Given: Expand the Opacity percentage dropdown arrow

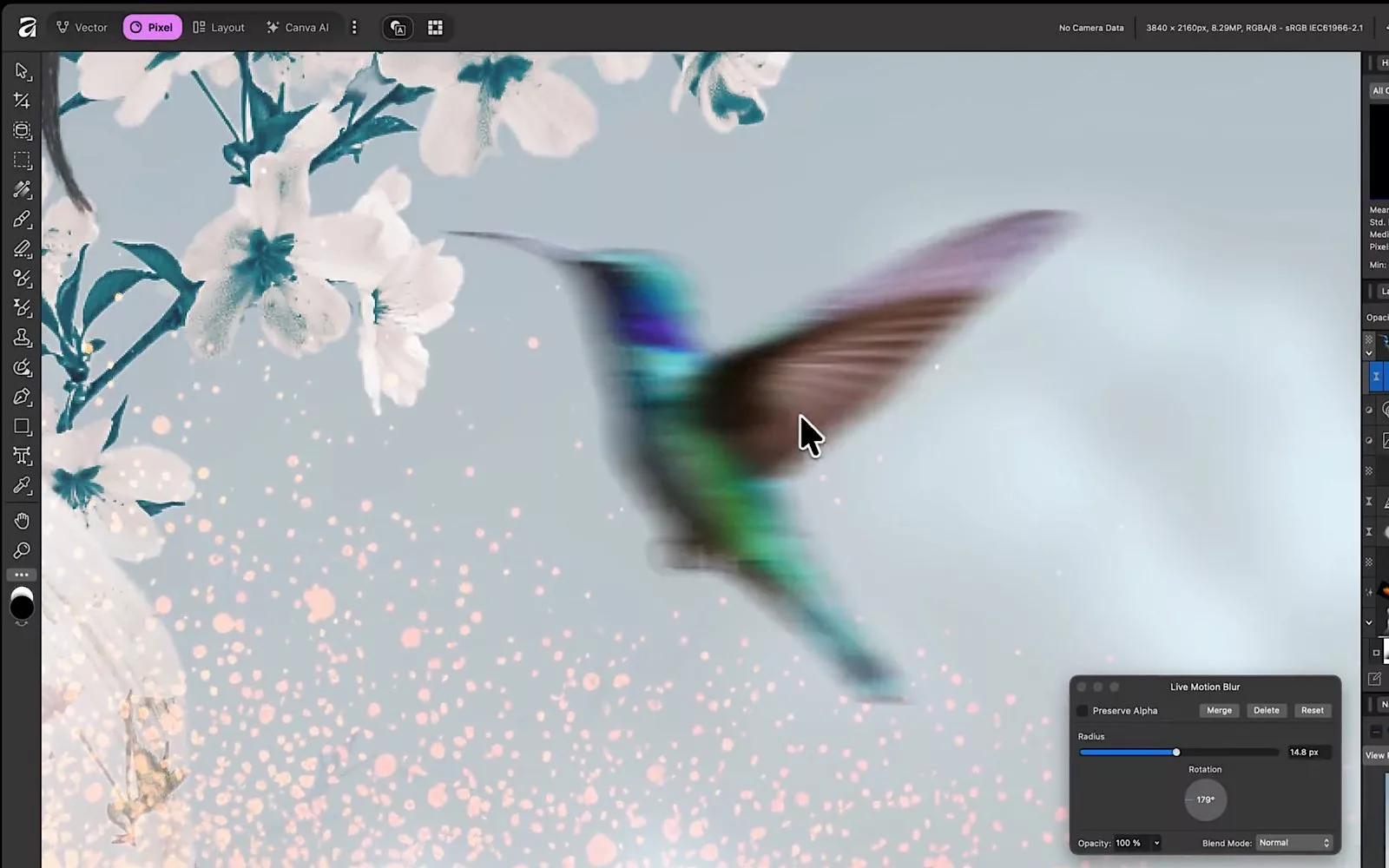Looking at the screenshot, I should point(1156,843).
